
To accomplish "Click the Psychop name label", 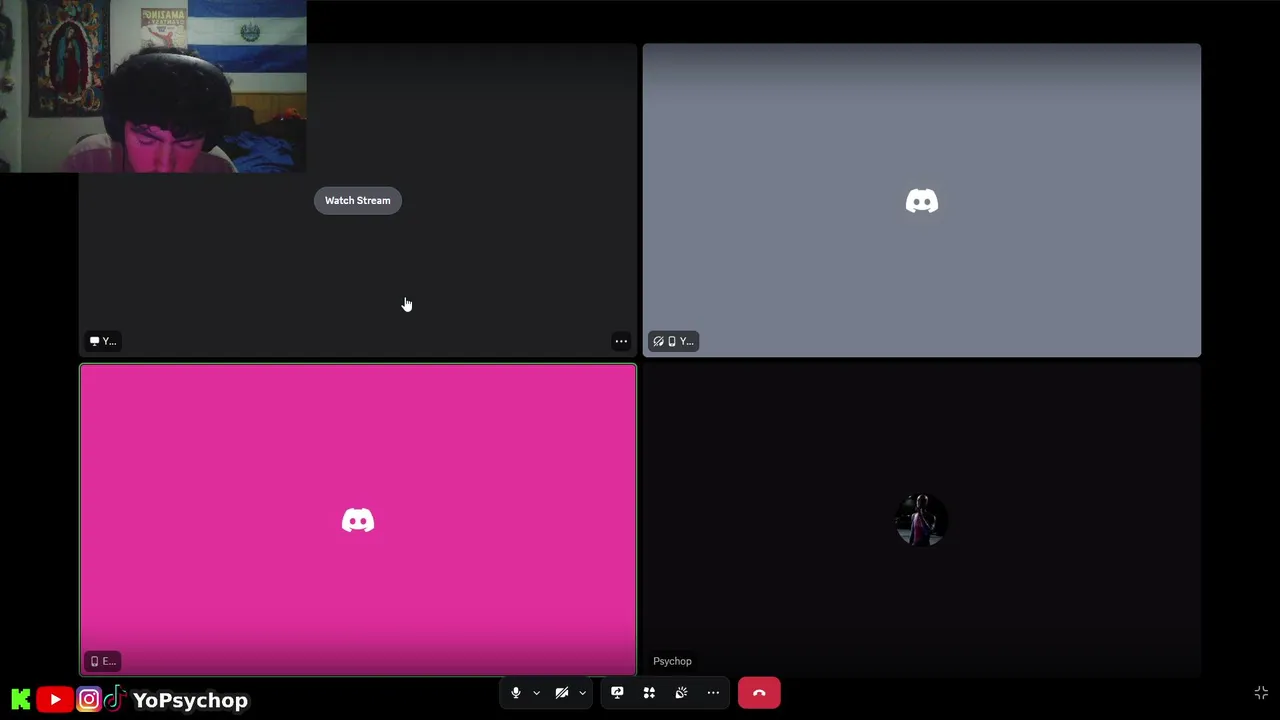I will [672, 661].
